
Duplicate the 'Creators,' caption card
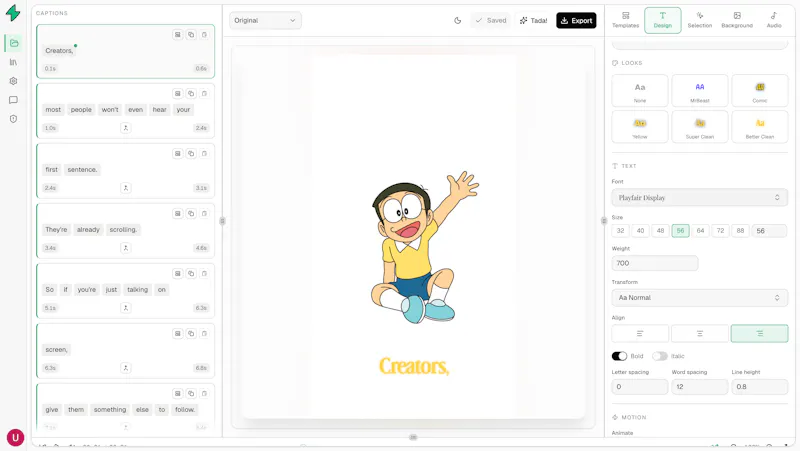point(191,35)
